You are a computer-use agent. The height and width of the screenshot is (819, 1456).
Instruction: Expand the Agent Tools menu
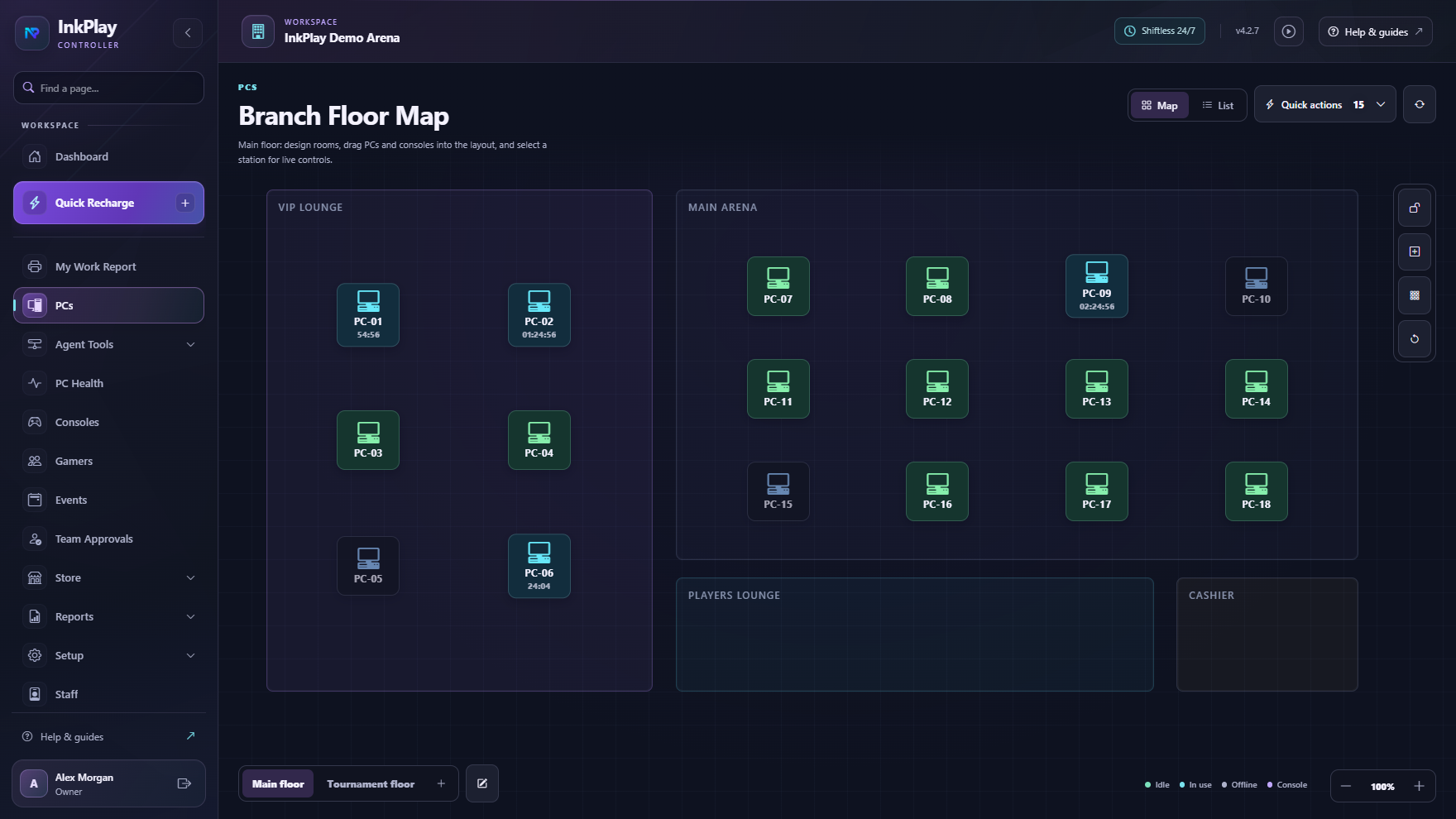(109, 344)
